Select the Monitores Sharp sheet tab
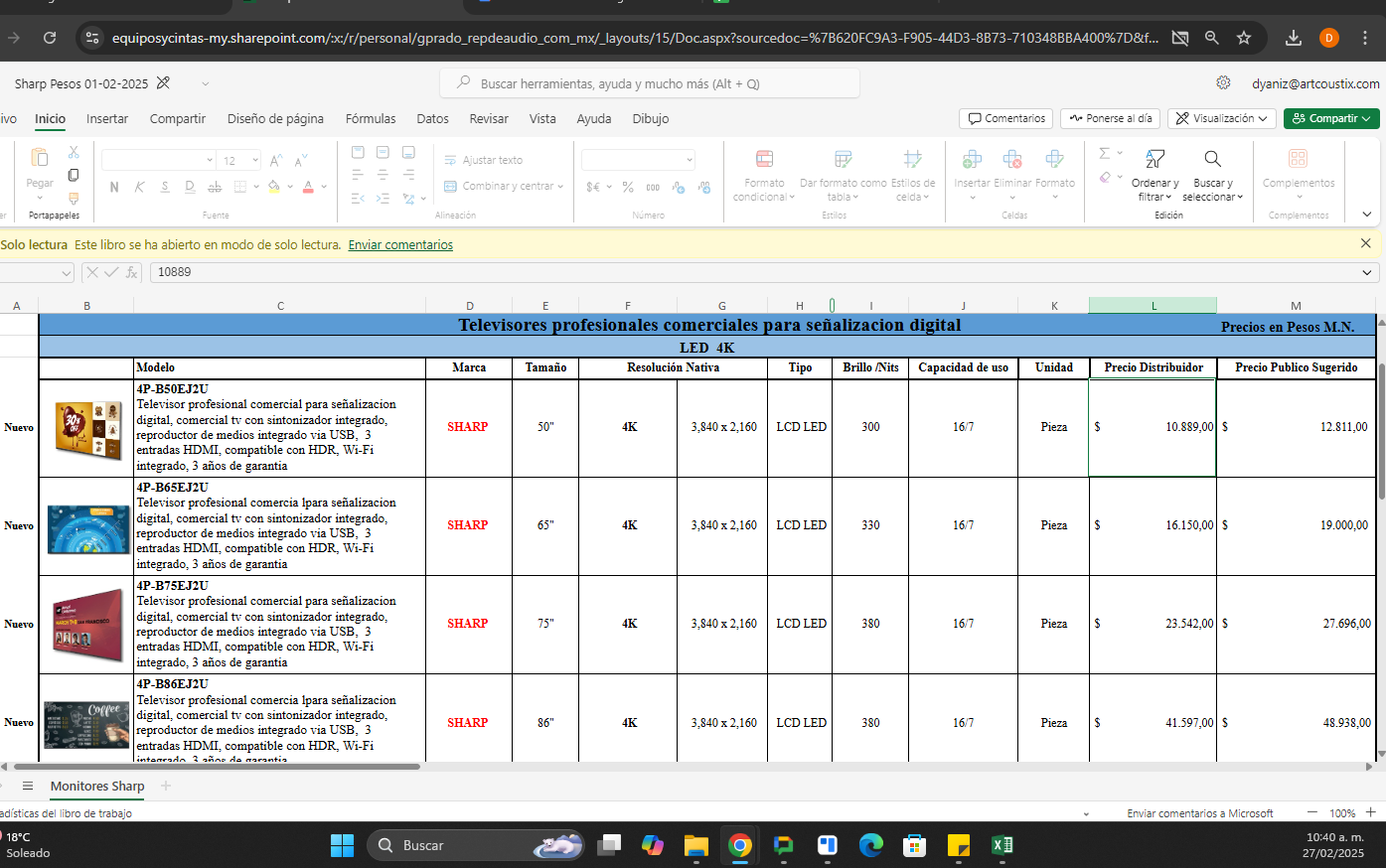 [97, 786]
